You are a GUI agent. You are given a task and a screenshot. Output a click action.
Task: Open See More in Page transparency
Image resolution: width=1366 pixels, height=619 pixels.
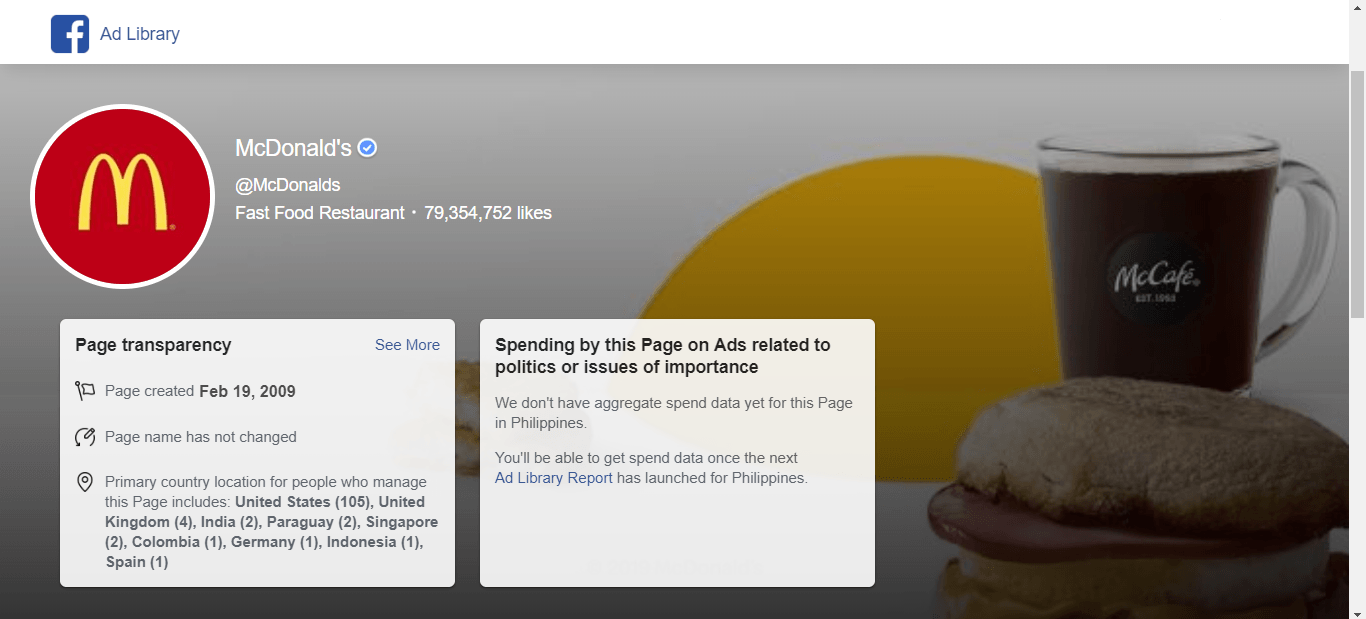(407, 345)
